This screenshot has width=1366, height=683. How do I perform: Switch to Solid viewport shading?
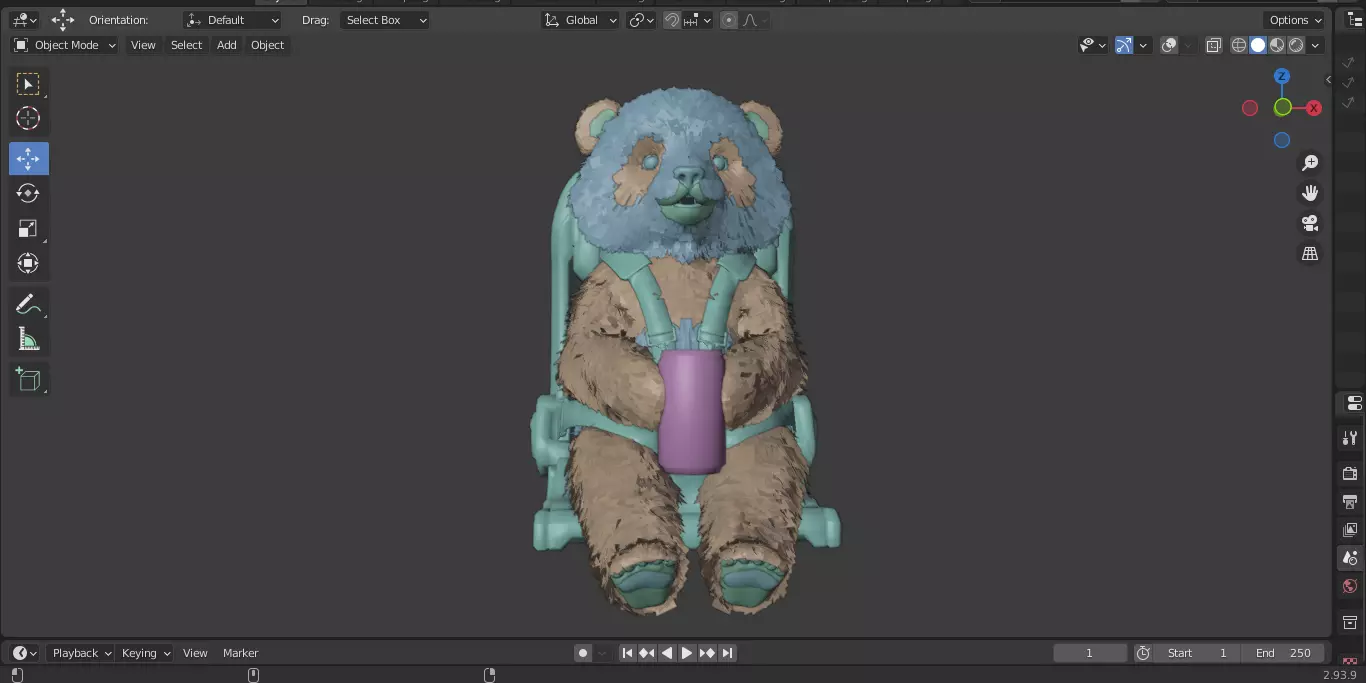(1258, 45)
